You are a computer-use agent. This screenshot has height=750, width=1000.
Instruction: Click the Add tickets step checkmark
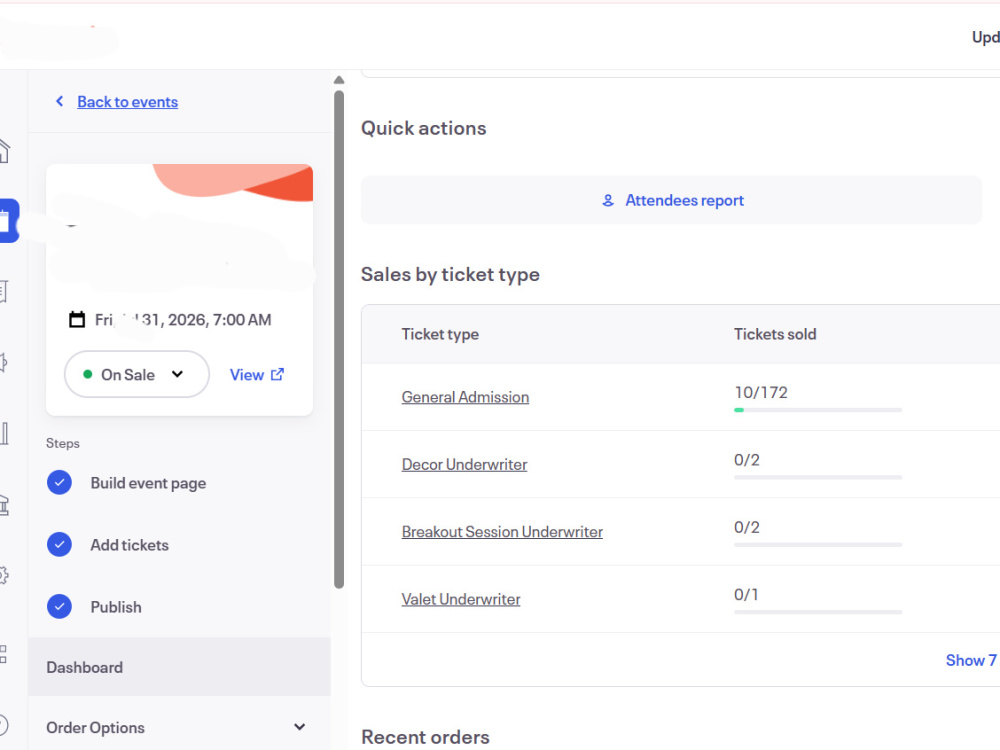[x=59, y=545]
